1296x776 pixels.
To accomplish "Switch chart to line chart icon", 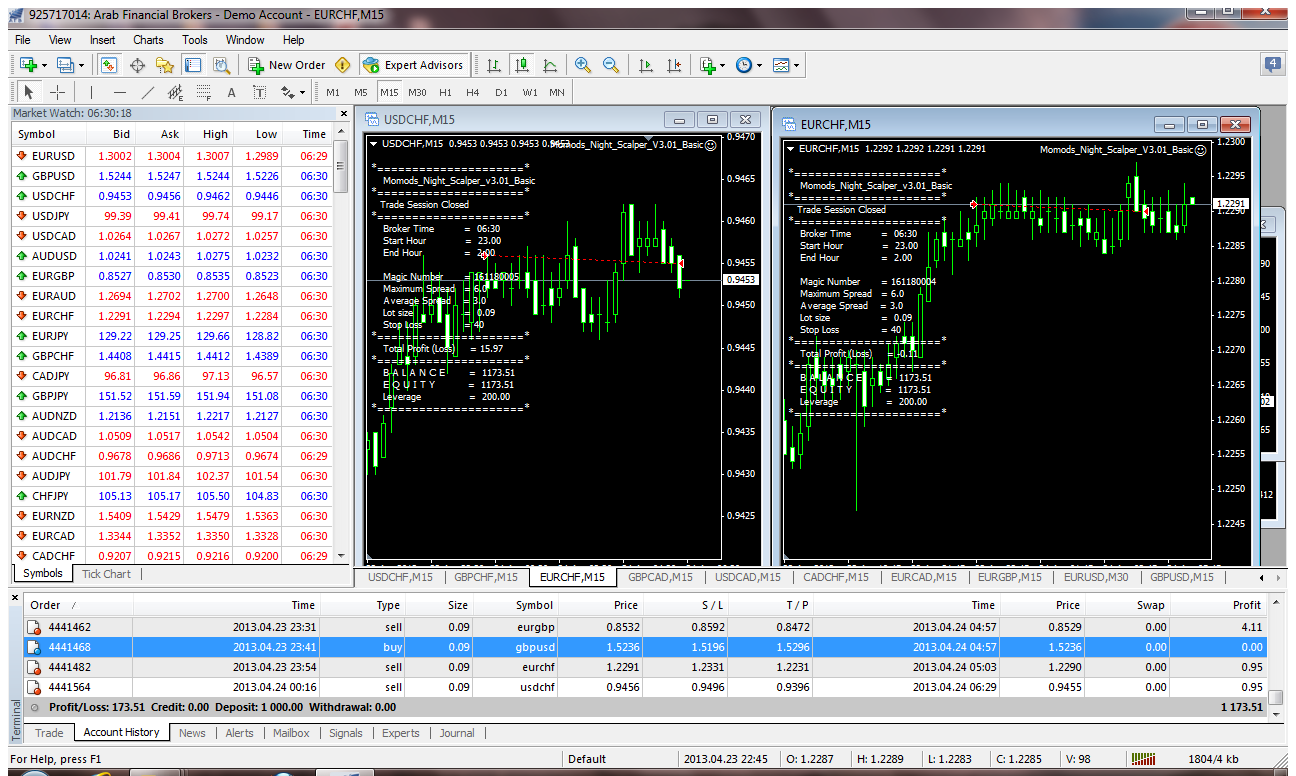I will [x=550, y=65].
